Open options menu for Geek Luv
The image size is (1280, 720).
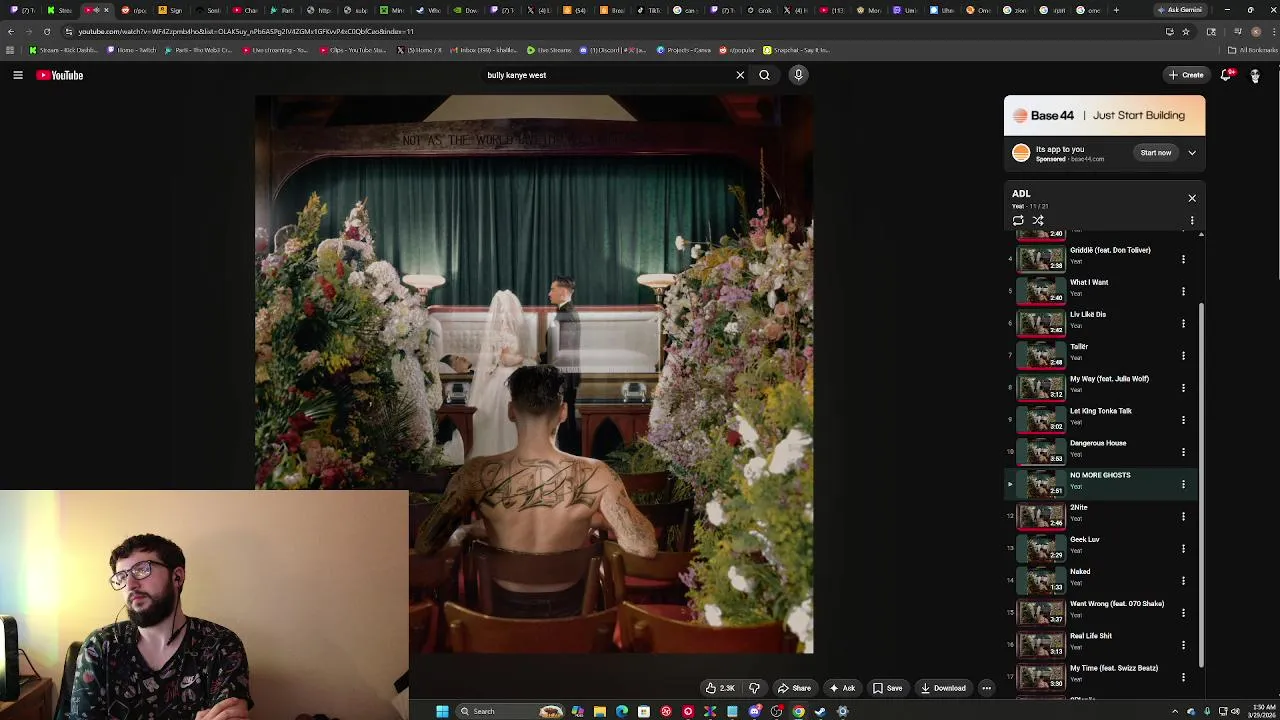[x=1183, y=548]
